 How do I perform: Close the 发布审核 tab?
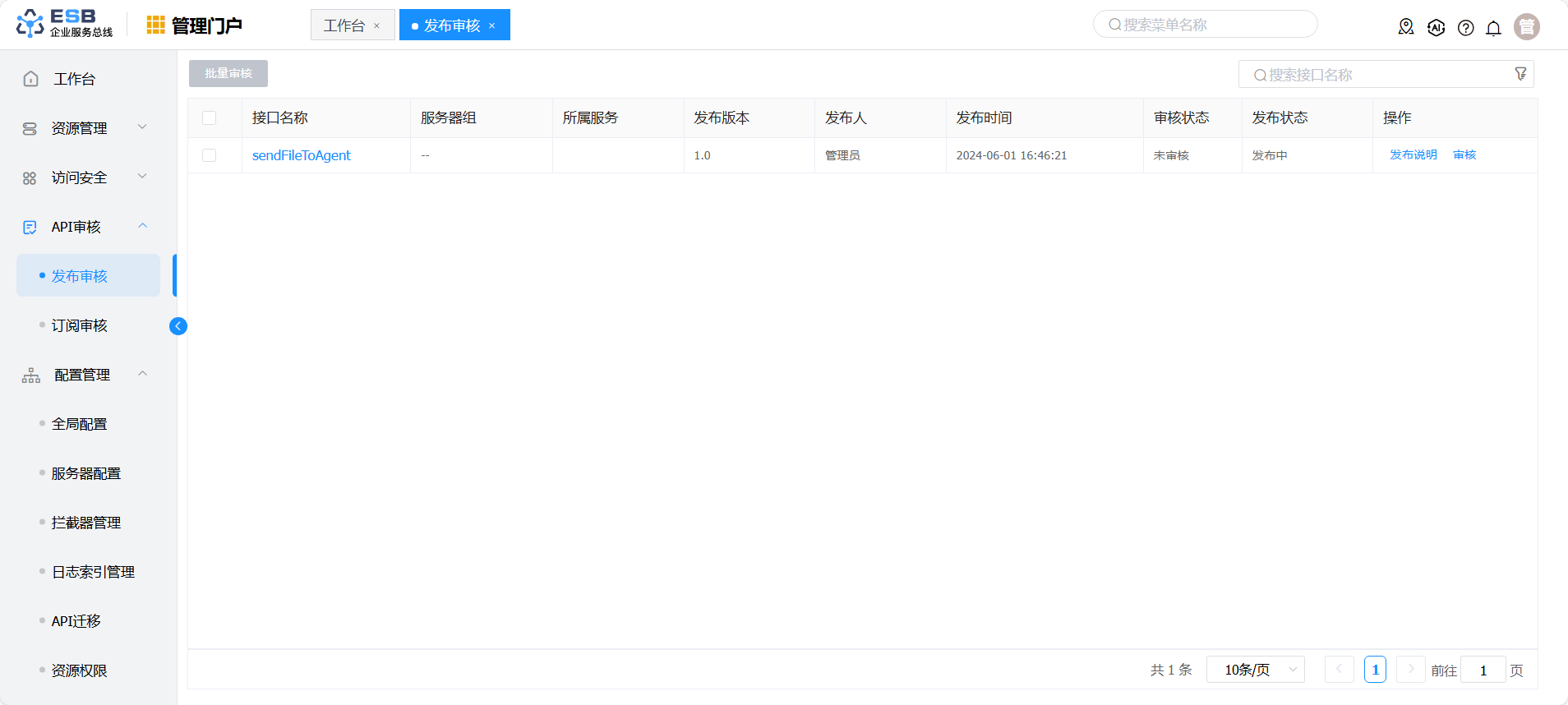pyautogui.click(x=492, y=26)
